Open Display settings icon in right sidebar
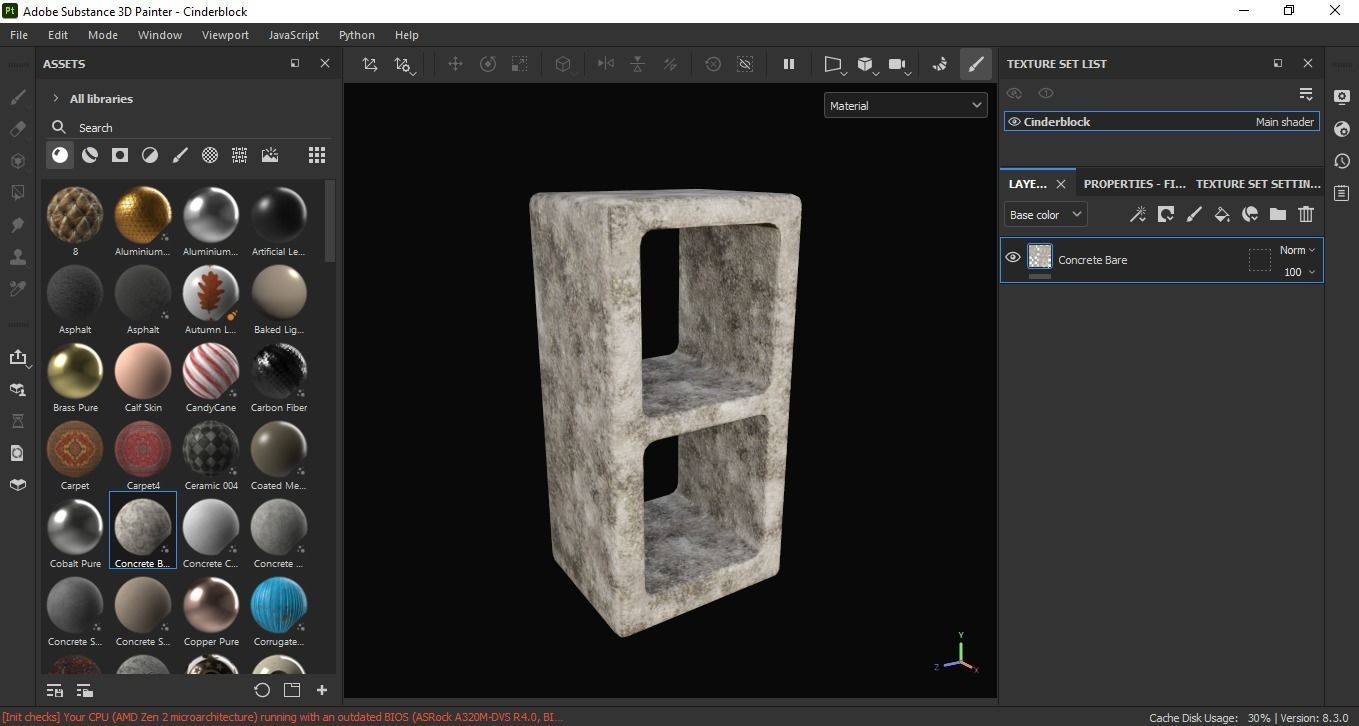 [1342, 97]
